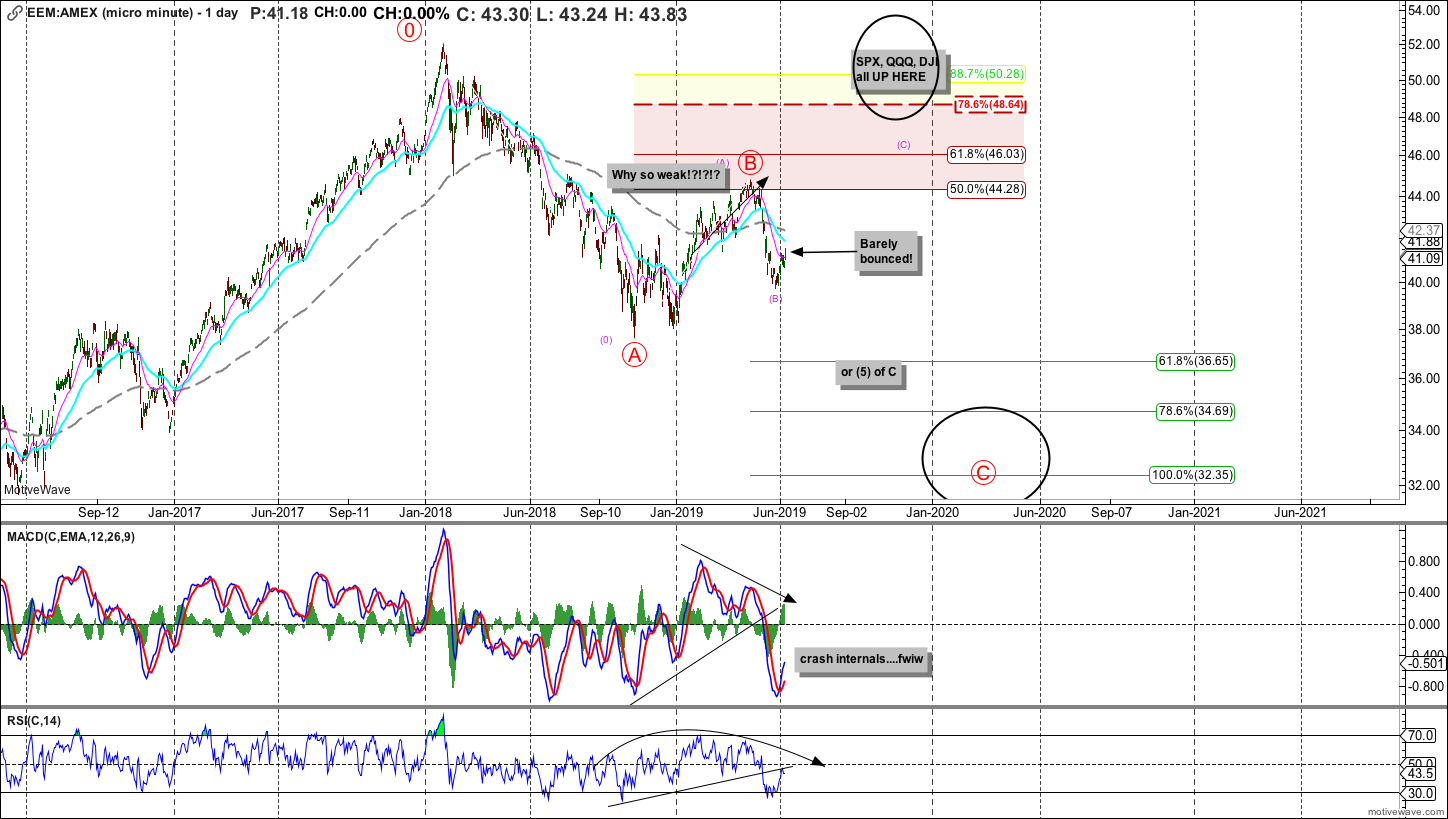Open the motivewave.com link
Viewport: 1448px width, 819px height.
[1405, 813]
